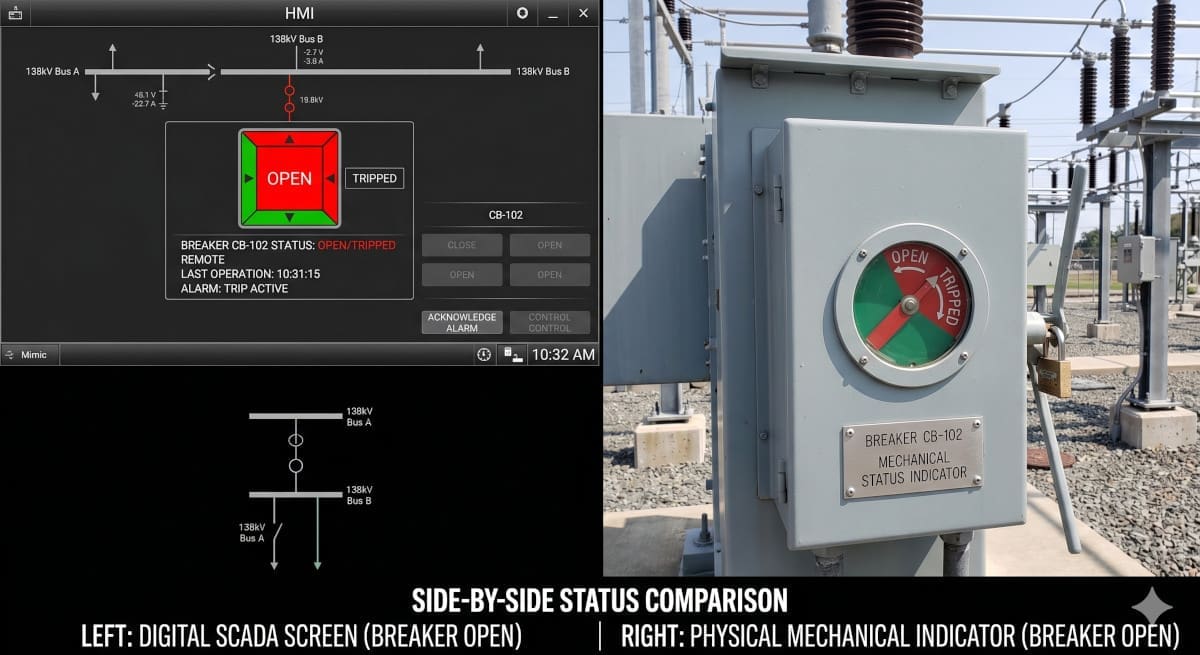The image size is (1200, 655).
Task: Click the 48.1 V measurement value
Action: tap(145, 95)
